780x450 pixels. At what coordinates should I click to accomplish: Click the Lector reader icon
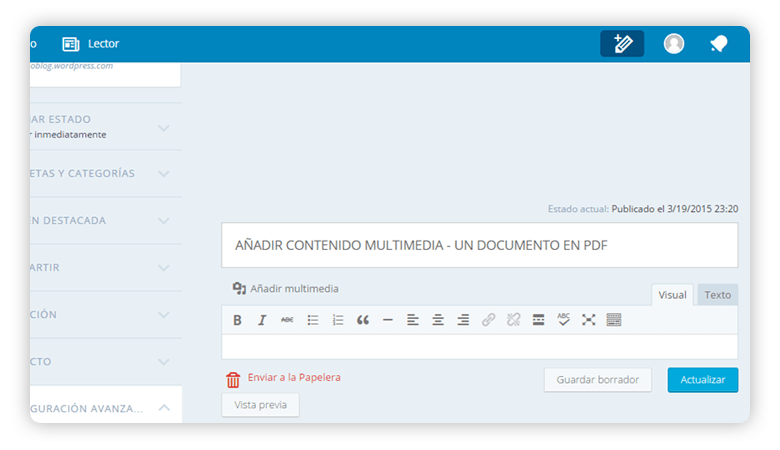point(71,44)
